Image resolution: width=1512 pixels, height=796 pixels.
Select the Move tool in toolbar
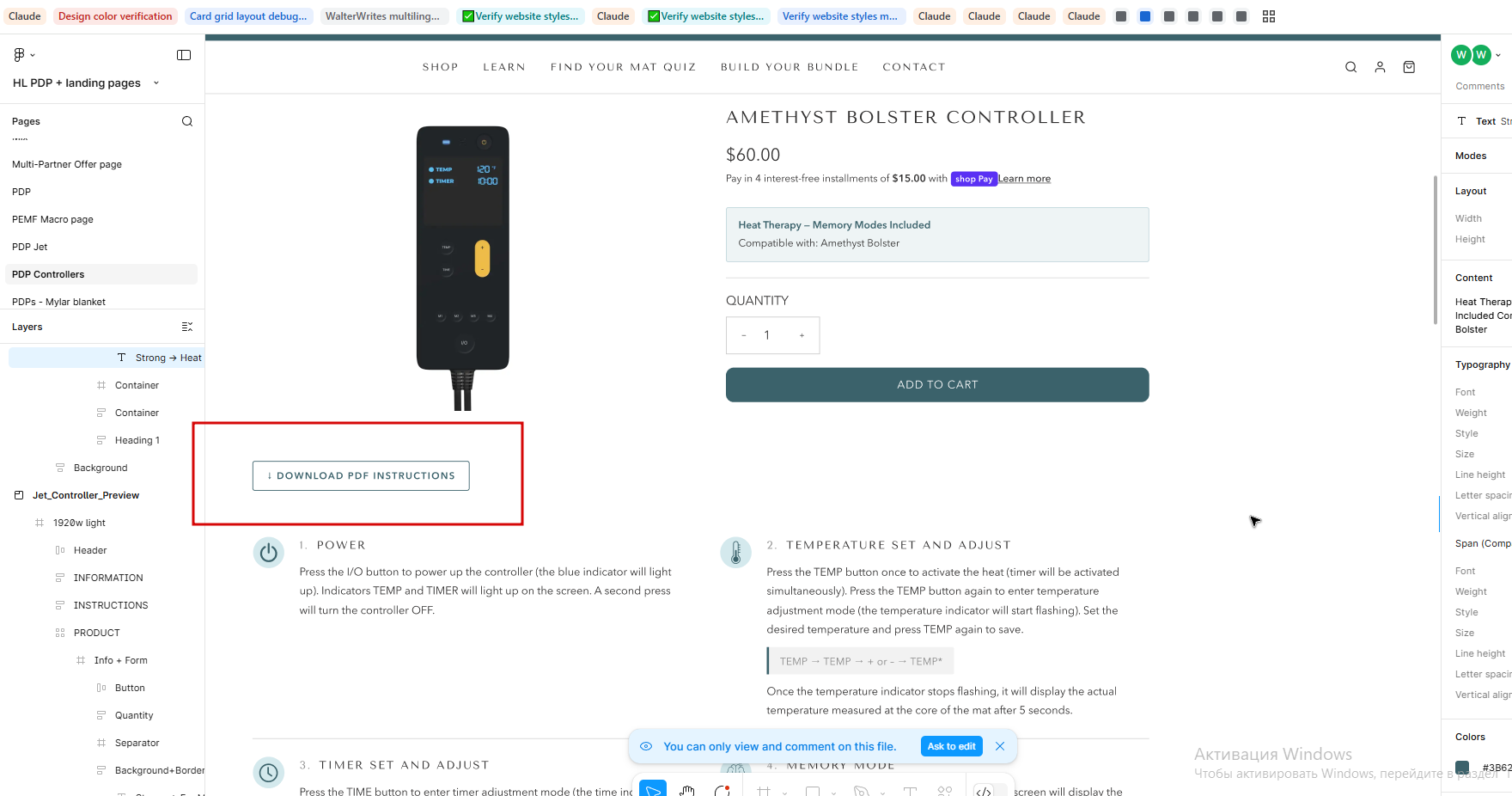pos(653,790)
